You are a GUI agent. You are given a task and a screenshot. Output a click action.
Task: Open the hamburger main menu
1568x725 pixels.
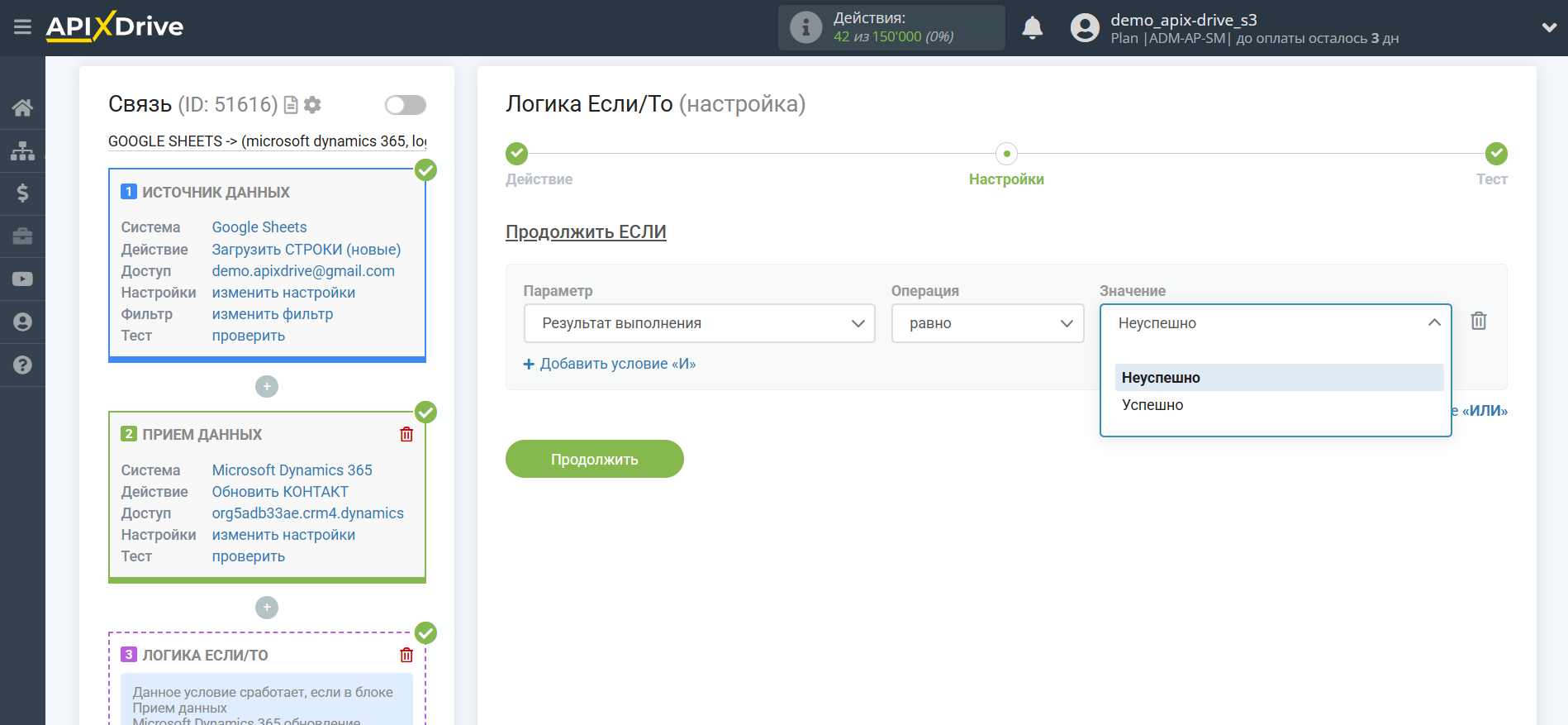pos(22,27)
